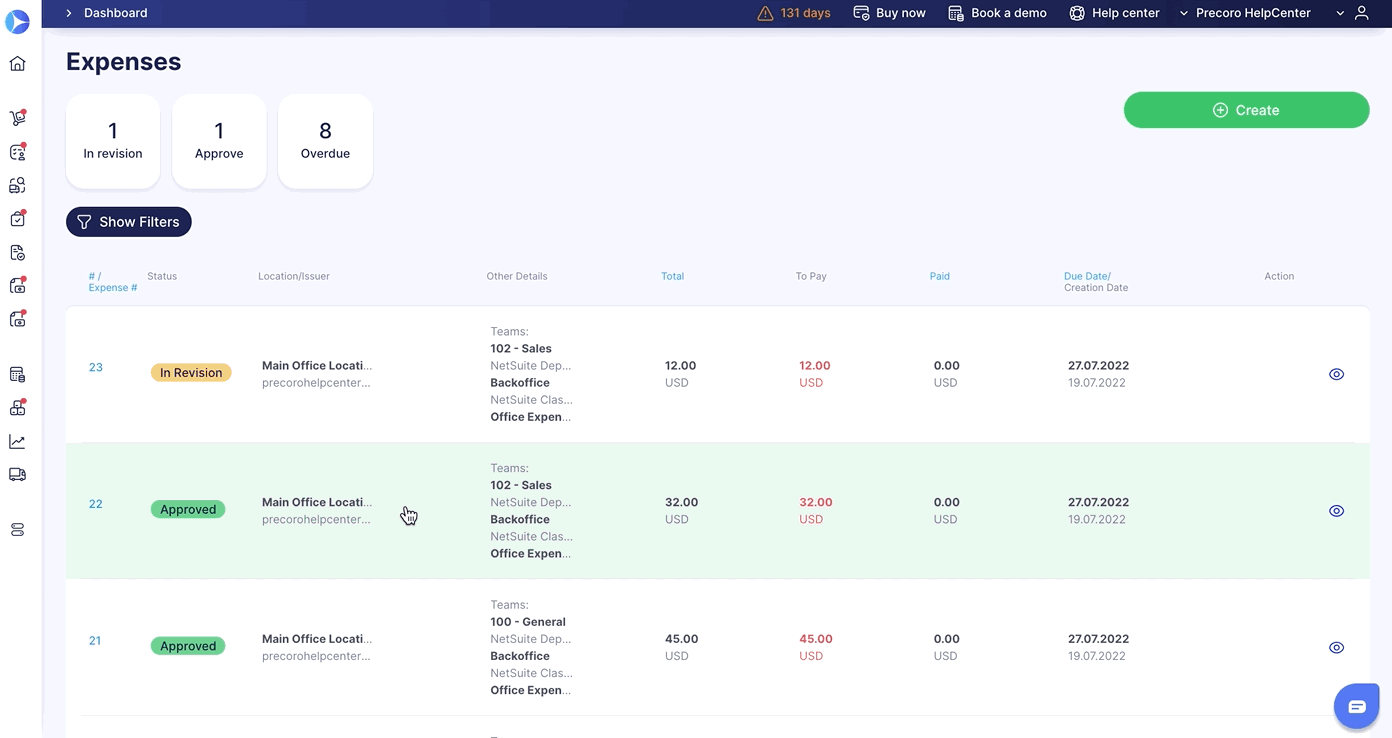Show the Filters panel

128,222
